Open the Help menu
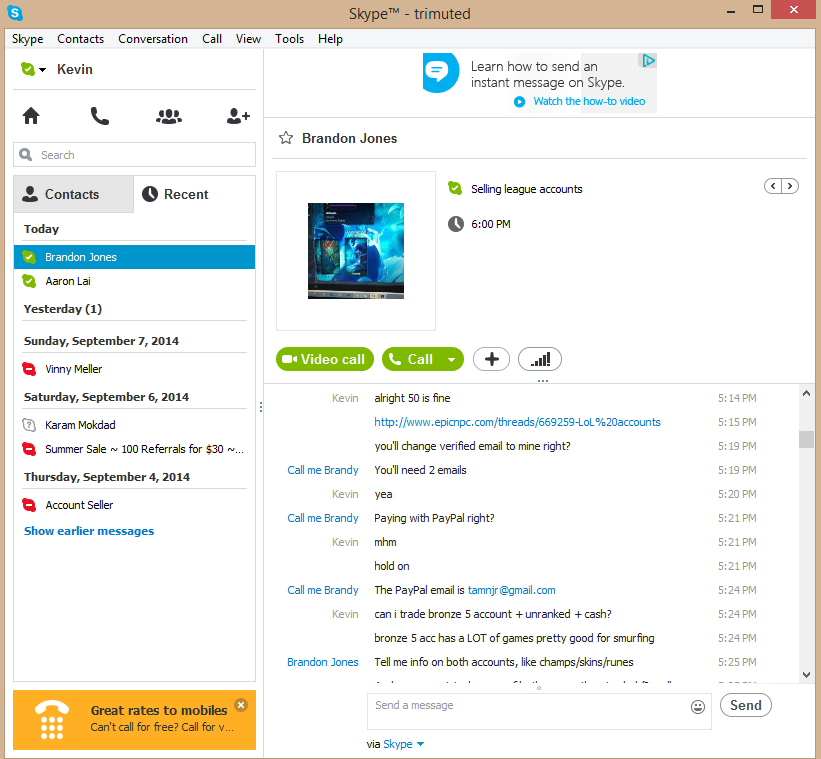Viewport: 821px width, 759px height. [x=330, y=39]
